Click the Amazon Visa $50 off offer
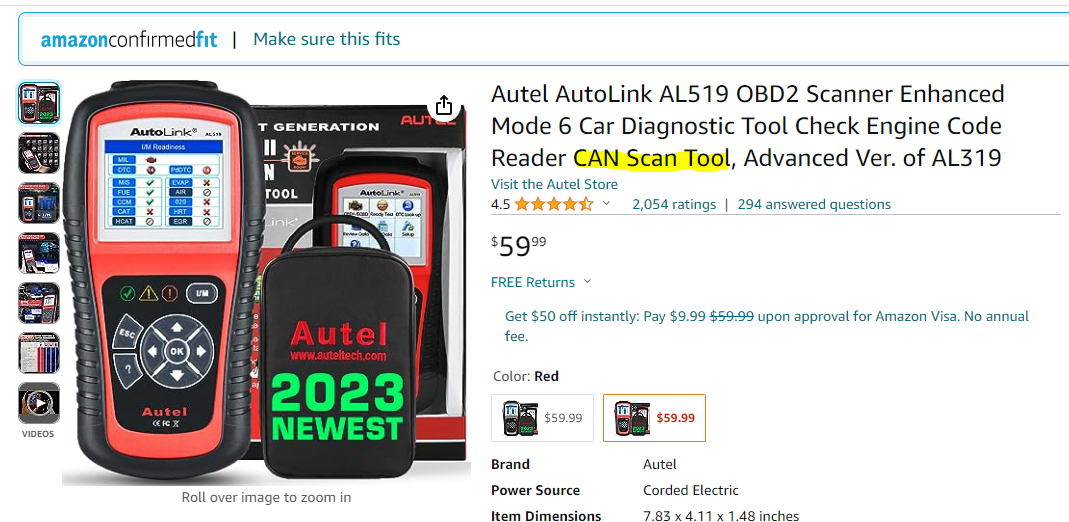This screenshot has height=522, width=1069. pos(767,326)
